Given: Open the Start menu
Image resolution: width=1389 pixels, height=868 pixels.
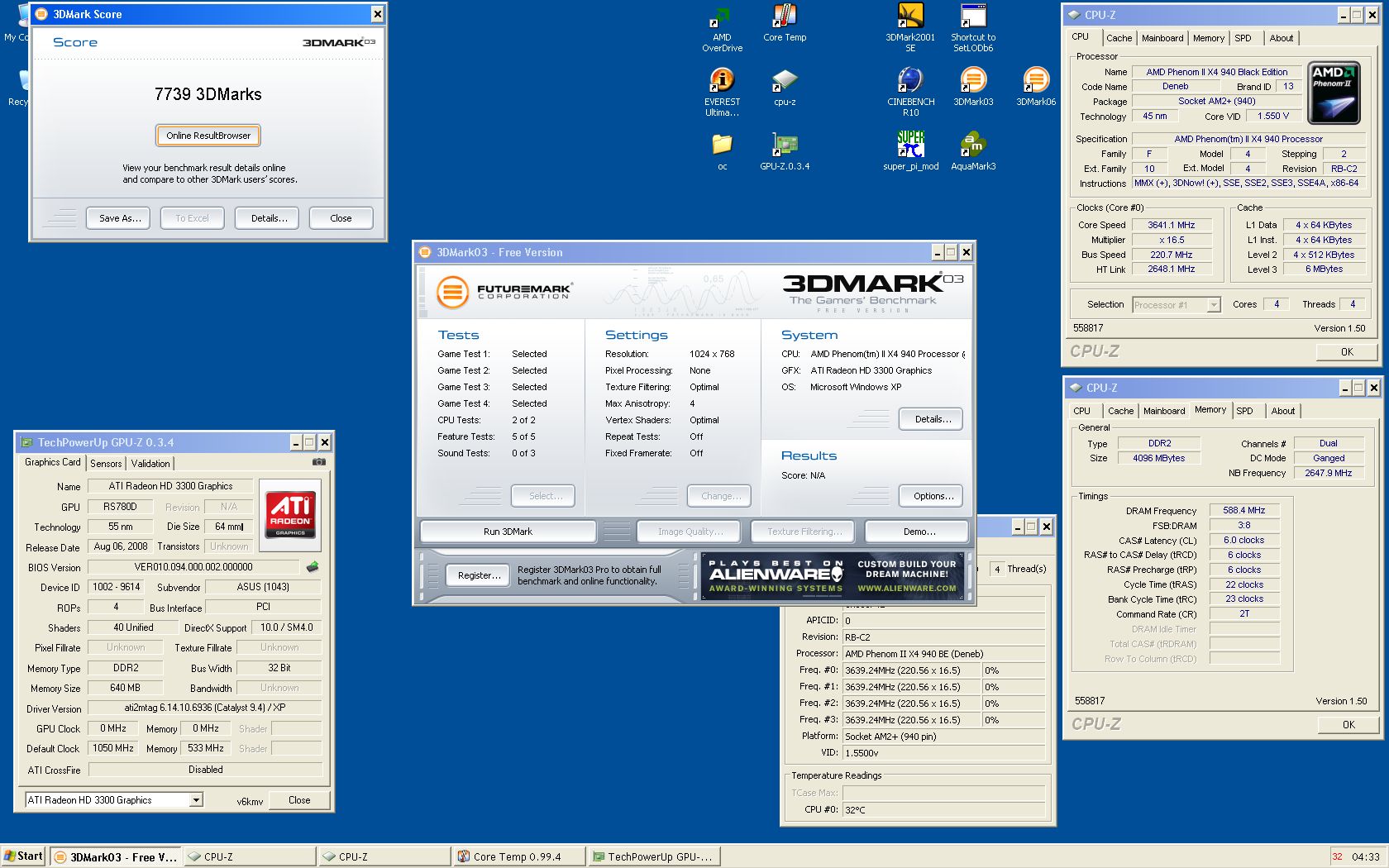Looking at the screenshot, I should (23, 856).
